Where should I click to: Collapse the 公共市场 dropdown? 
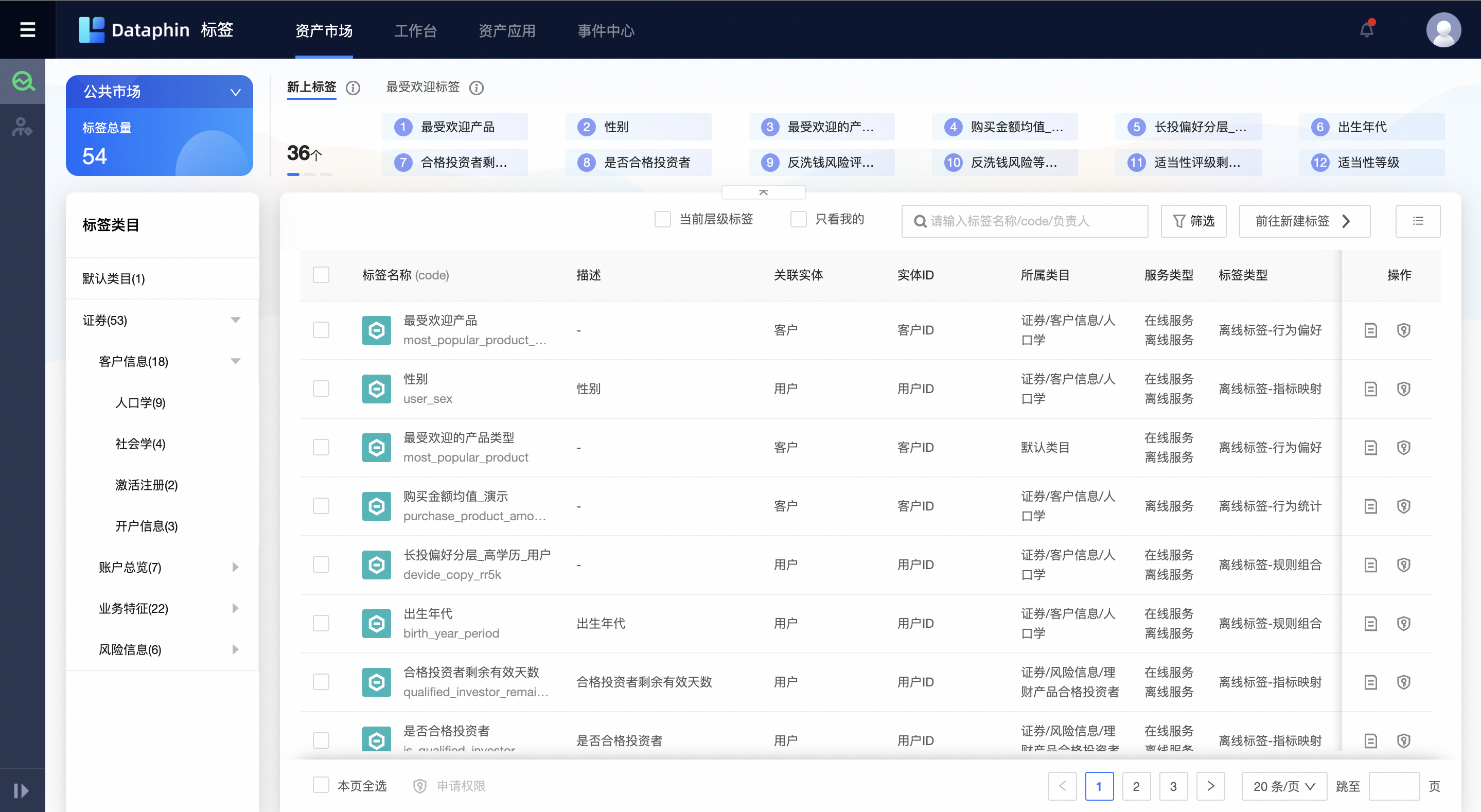tap(235, 92)
